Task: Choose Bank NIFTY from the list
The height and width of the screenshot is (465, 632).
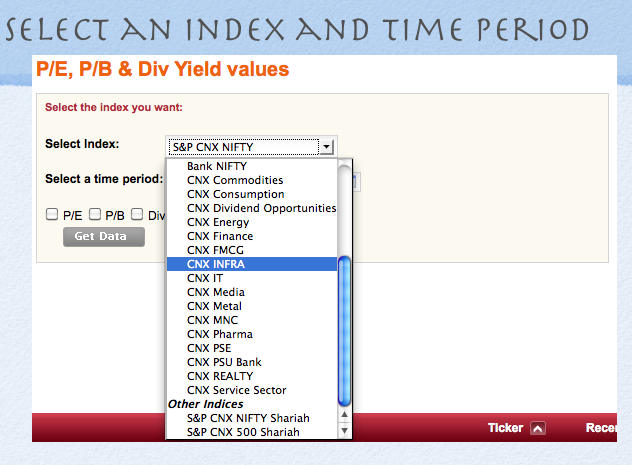Action: (252, 166)
